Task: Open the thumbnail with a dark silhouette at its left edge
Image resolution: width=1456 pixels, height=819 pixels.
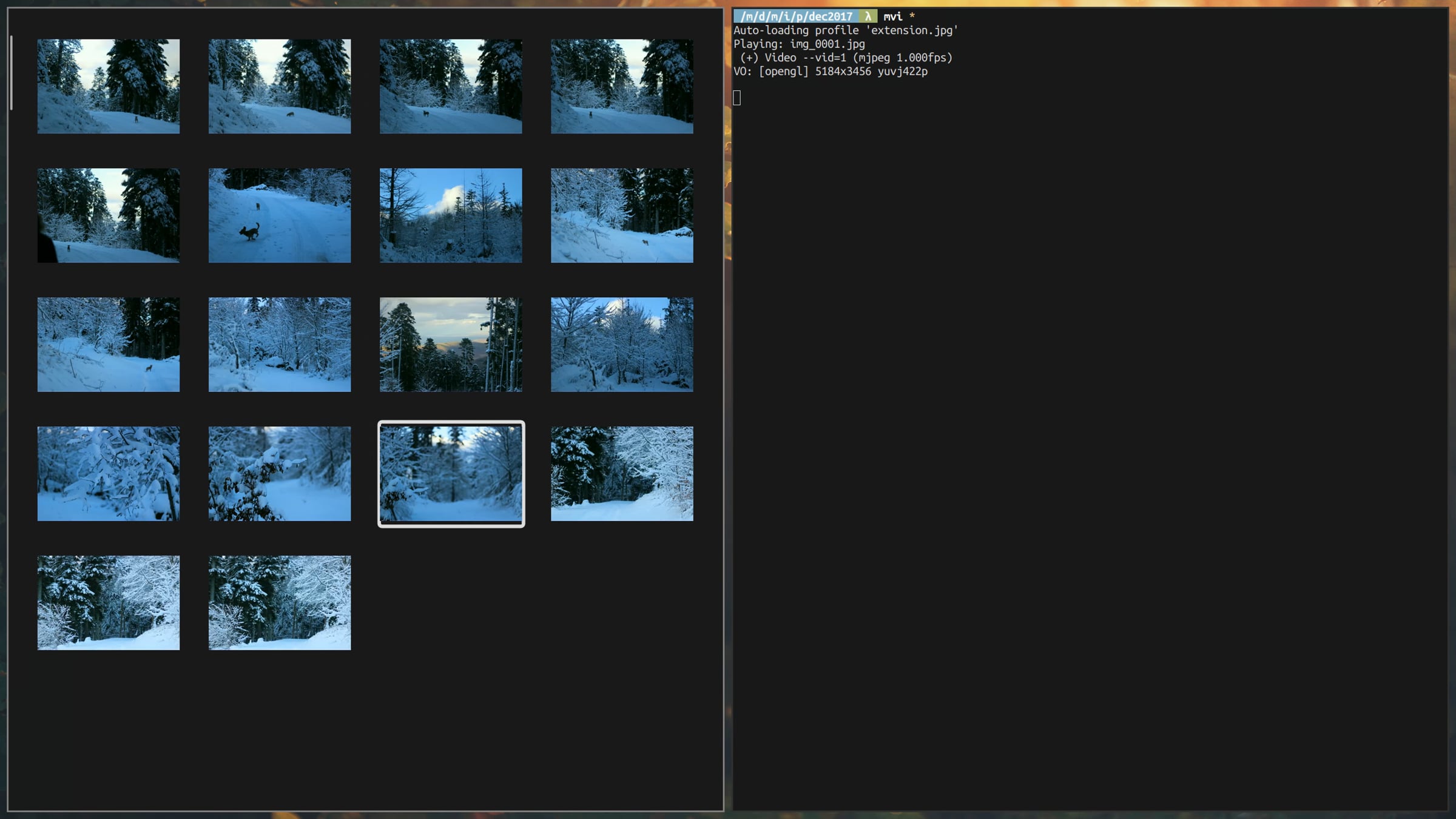Action: pos(109,215)
